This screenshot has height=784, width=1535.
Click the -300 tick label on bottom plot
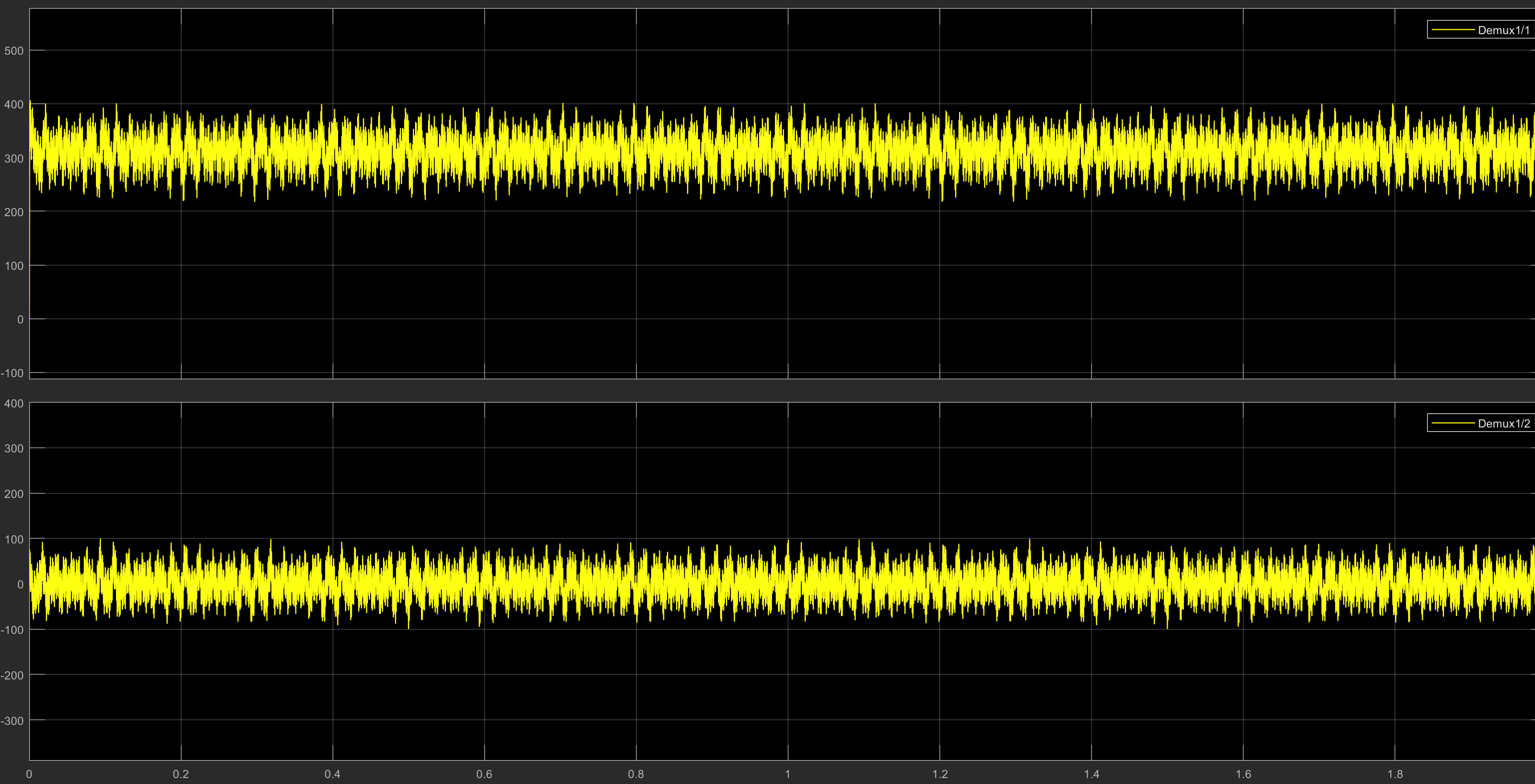click(x=12, y=721)
